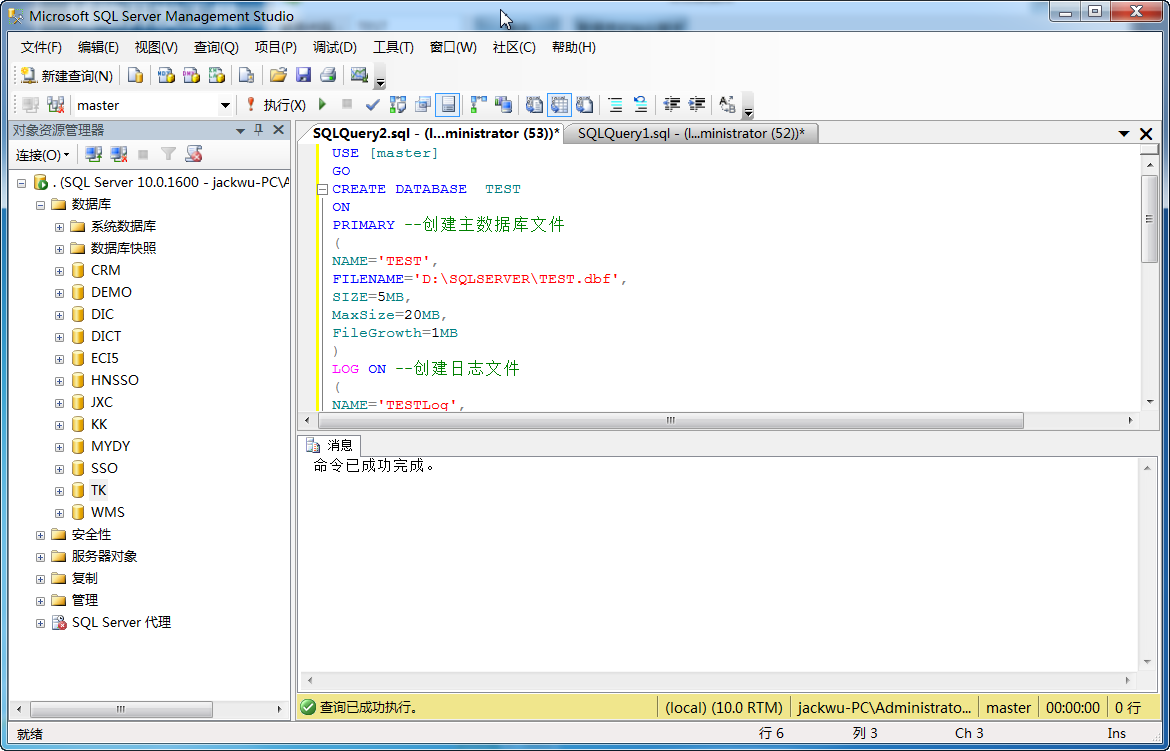The image size is (1170, 751).
Task: Click the Comment Out Selected Lines icon
Action: pyautogui.click(x=616, y=105)
